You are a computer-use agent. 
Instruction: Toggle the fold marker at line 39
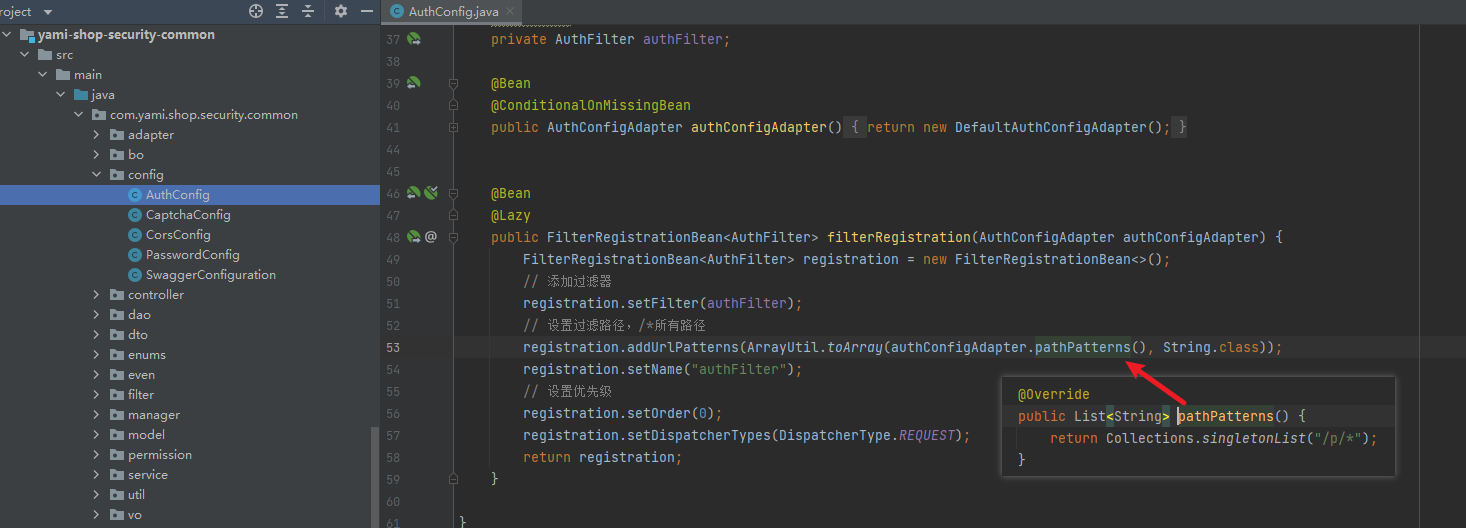453,83
